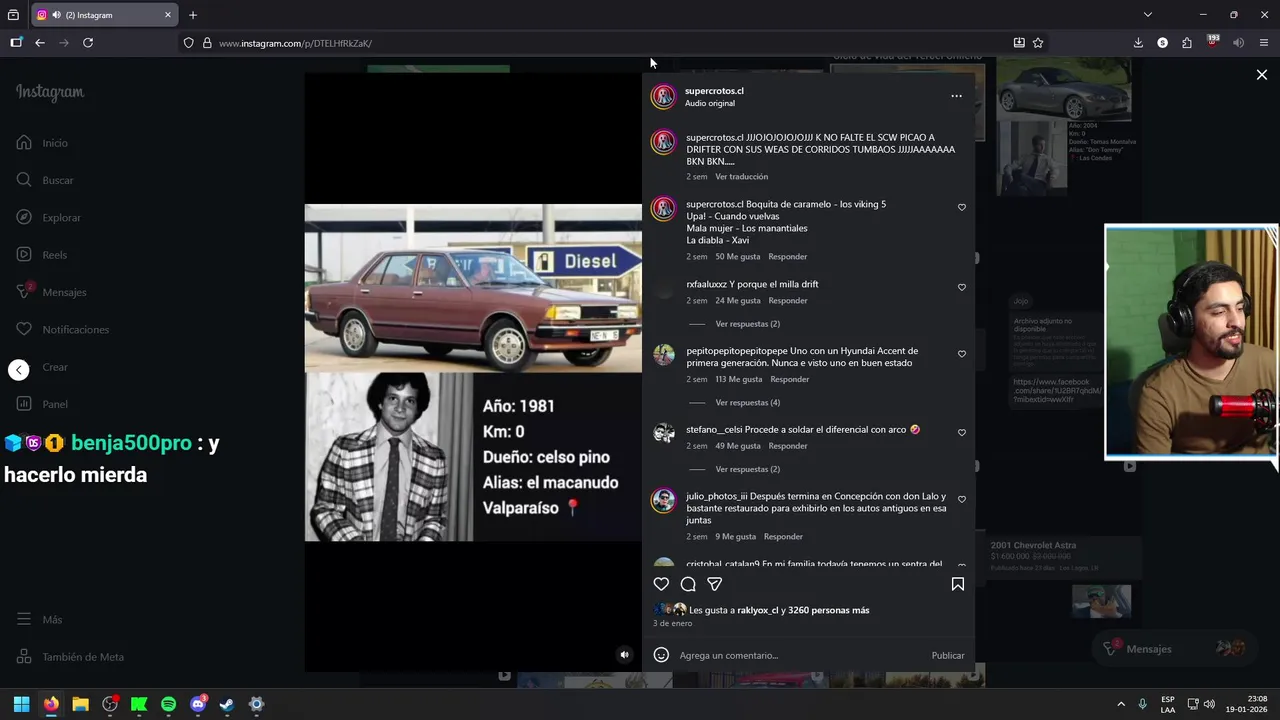Open Steam from the taskbar

pyautogui.click(x=227, y=704)
